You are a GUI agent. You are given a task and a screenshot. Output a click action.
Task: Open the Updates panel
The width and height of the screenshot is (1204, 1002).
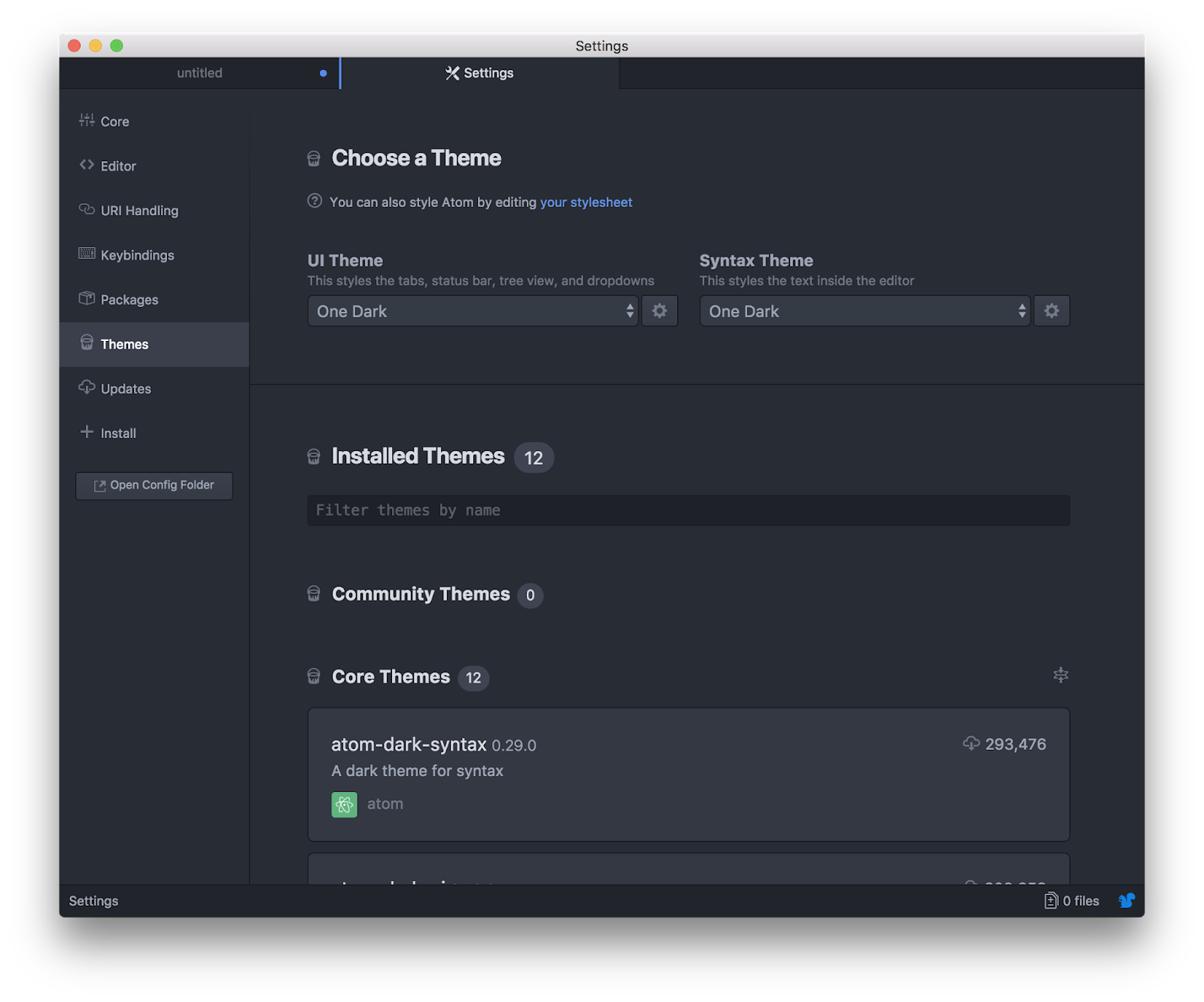[x=154, y=388]
